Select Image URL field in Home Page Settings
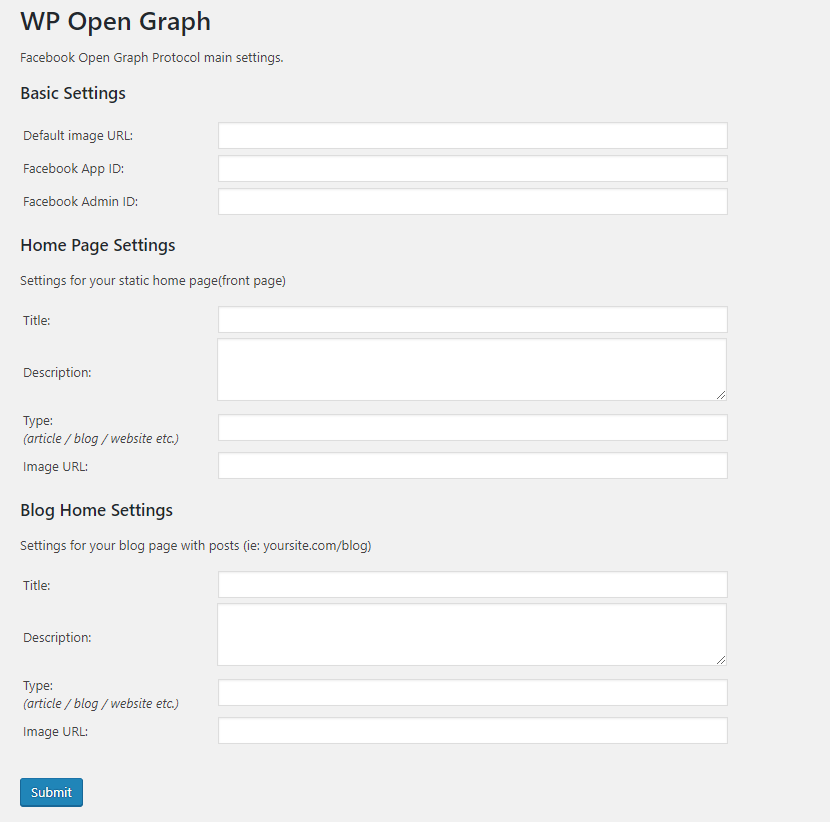Image resolution: width=830 pixels, height=822 pixels. pyautogui.click(x=473, y=466)
